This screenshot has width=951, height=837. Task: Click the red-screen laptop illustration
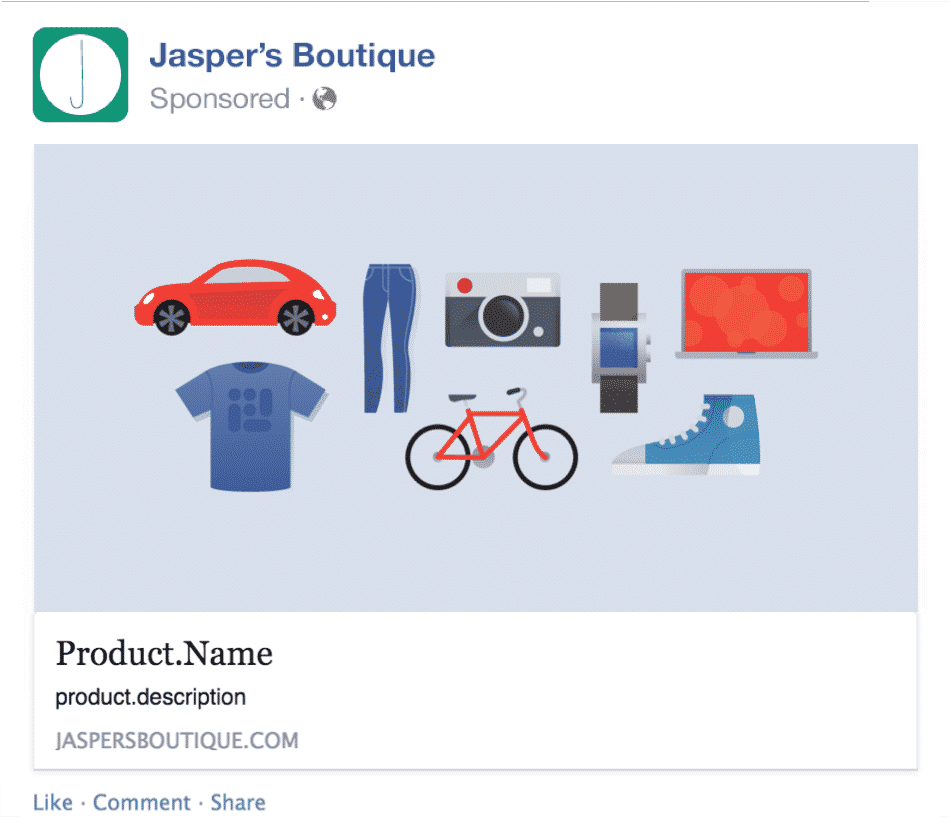pyautogui.click(x=747, y=314)
